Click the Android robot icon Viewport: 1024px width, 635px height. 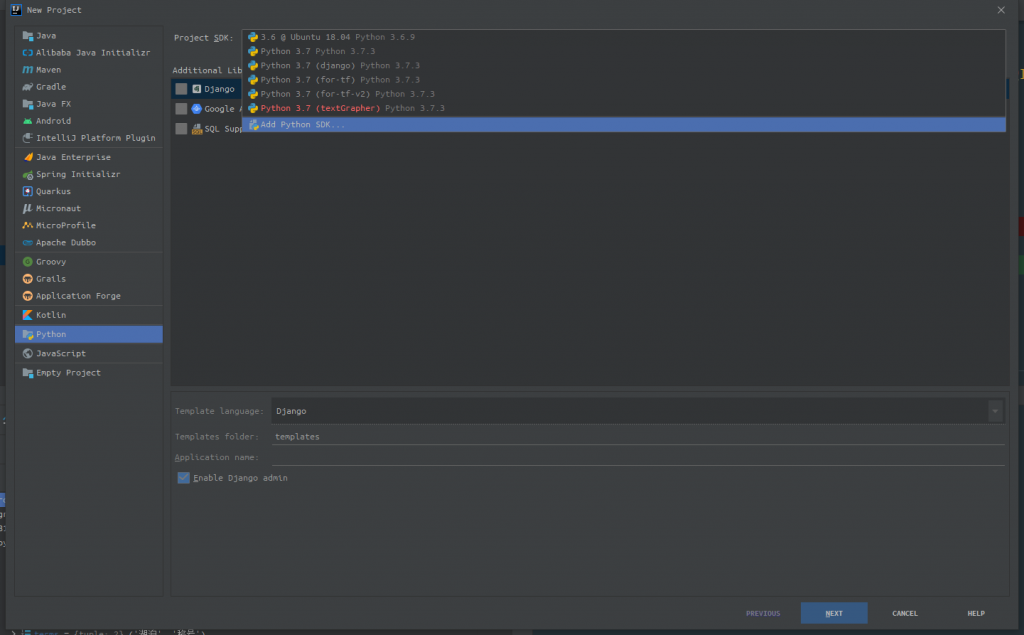(27, 121)
